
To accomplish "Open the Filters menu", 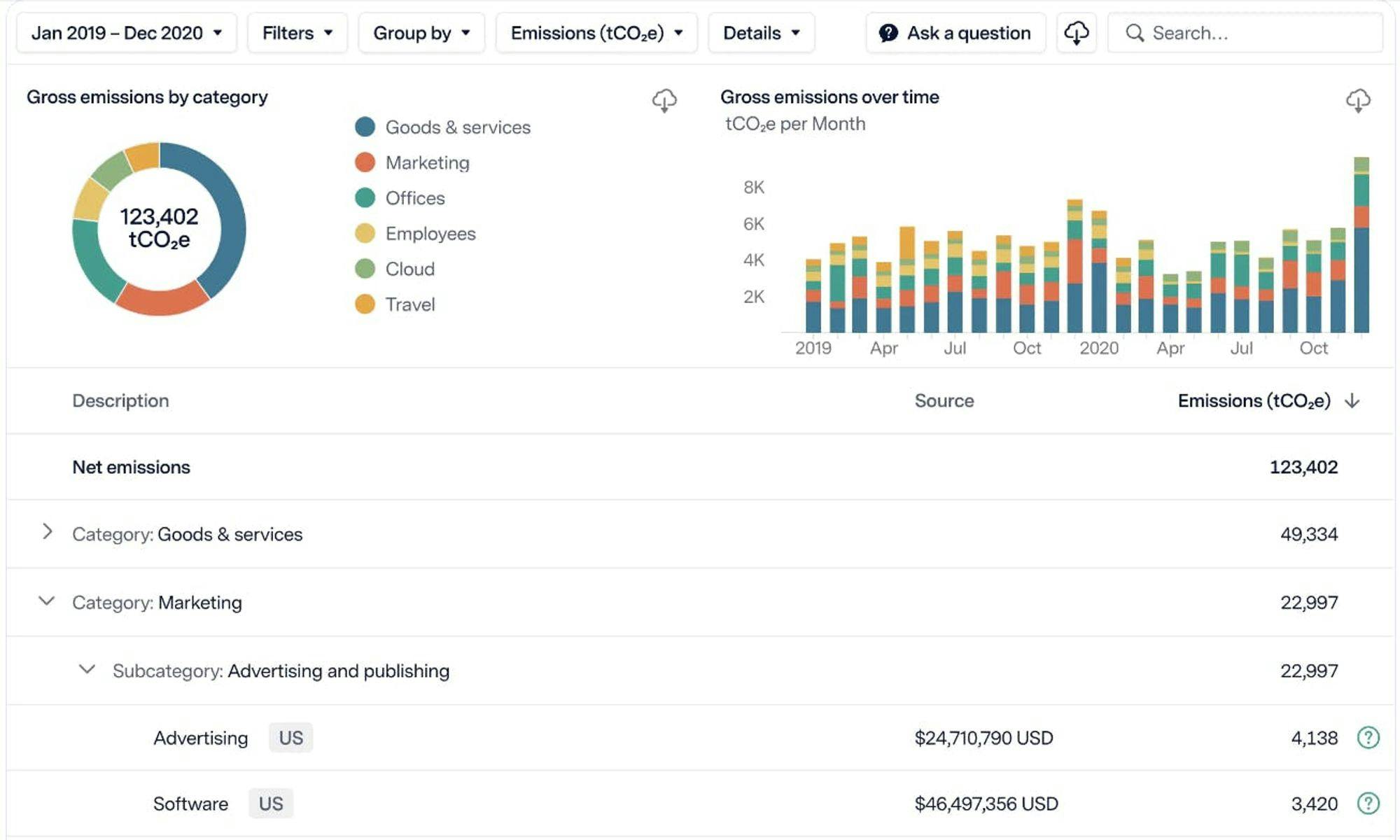I will tap(297, 33).
